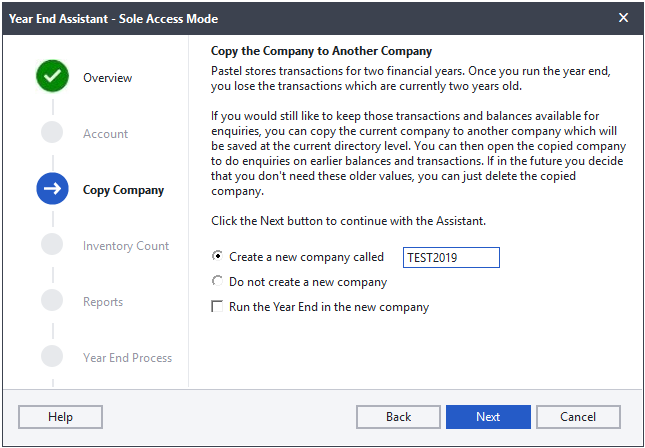Click the Inventory Count step circle
This screenshot has height=448, width=645.
point(52,244)
